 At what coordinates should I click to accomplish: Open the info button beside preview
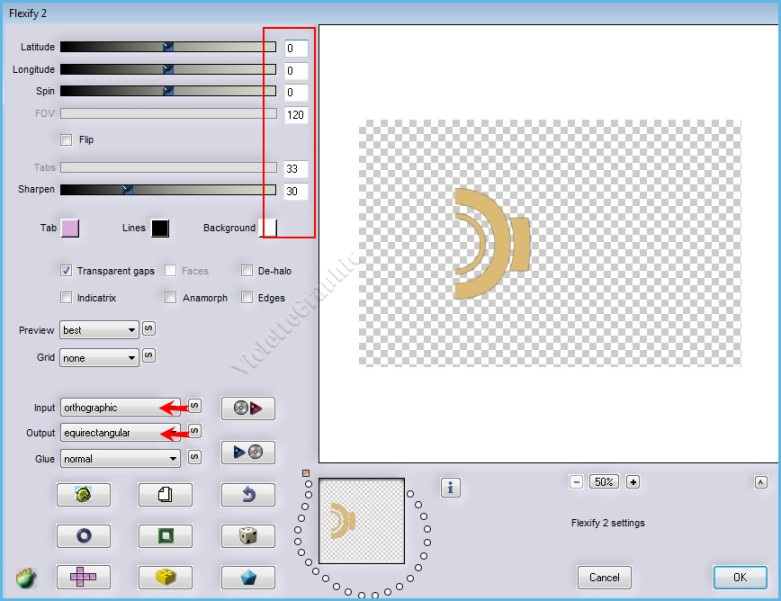point(452,487)
